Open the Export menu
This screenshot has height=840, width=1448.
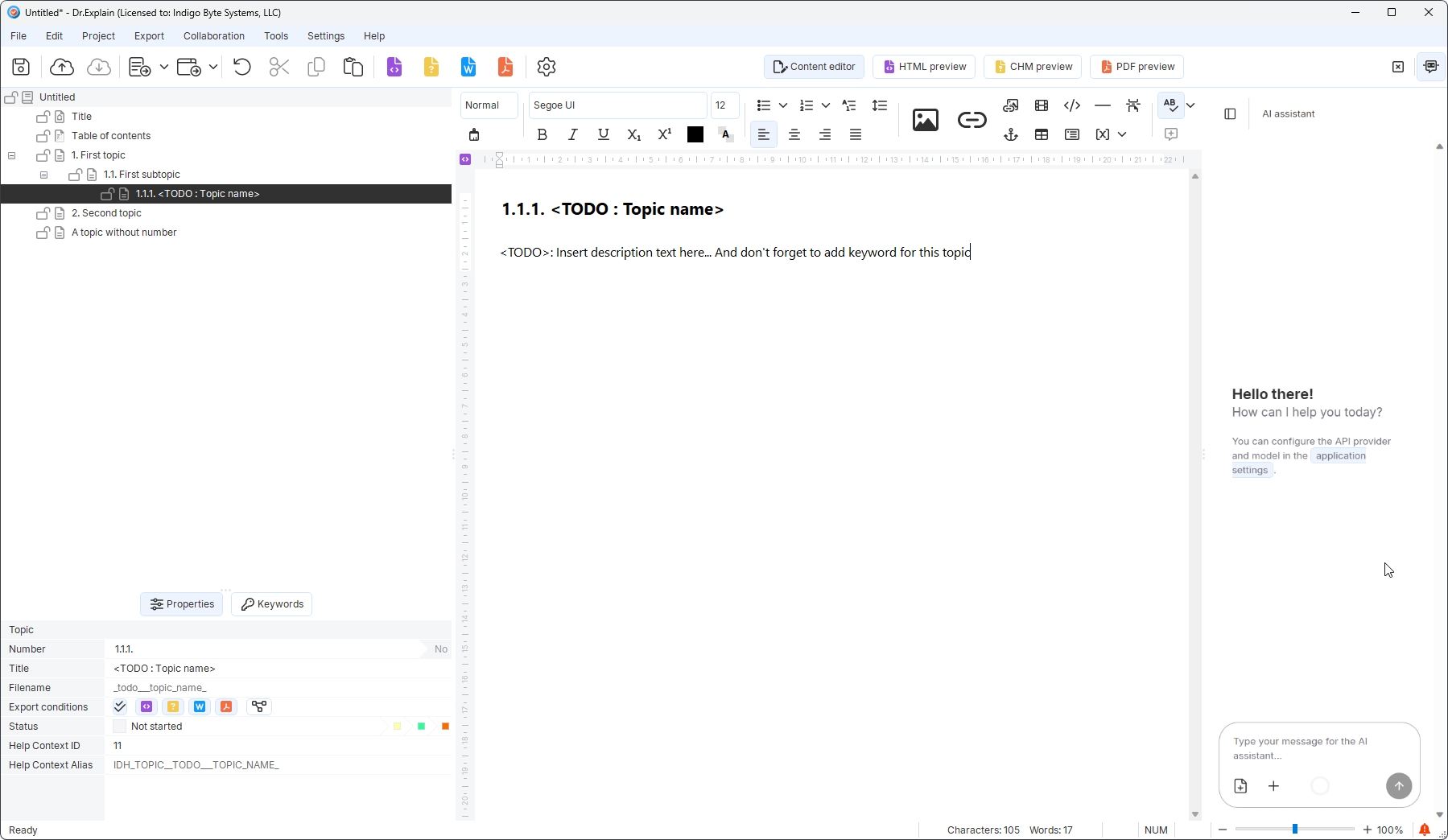(149, 36)
